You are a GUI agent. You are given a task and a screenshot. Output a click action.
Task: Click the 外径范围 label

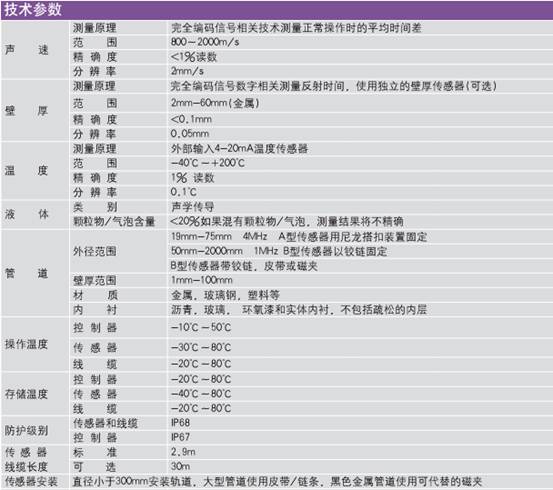(95, 251)
